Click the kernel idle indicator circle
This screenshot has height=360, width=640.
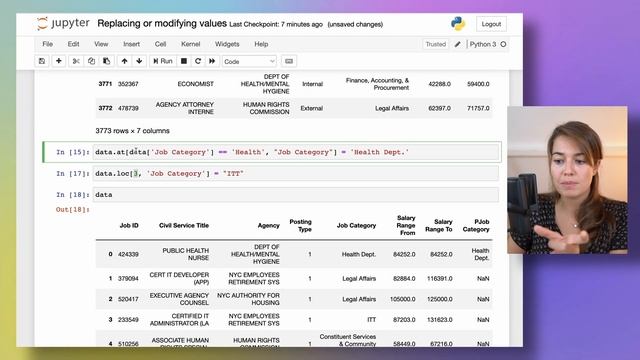pos(503,44)
